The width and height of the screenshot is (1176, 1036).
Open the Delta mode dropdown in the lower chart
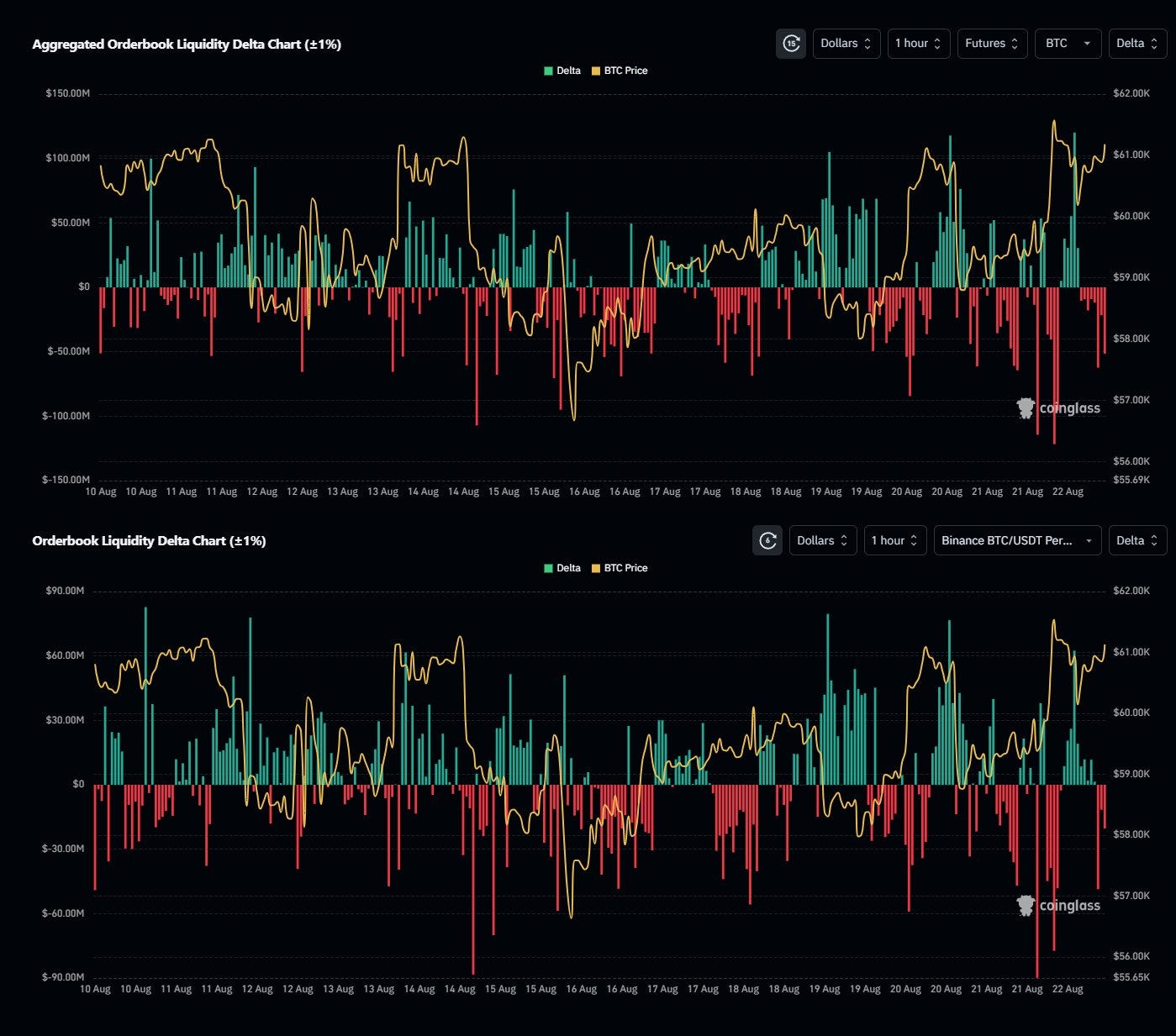(x=1137, y=541)
